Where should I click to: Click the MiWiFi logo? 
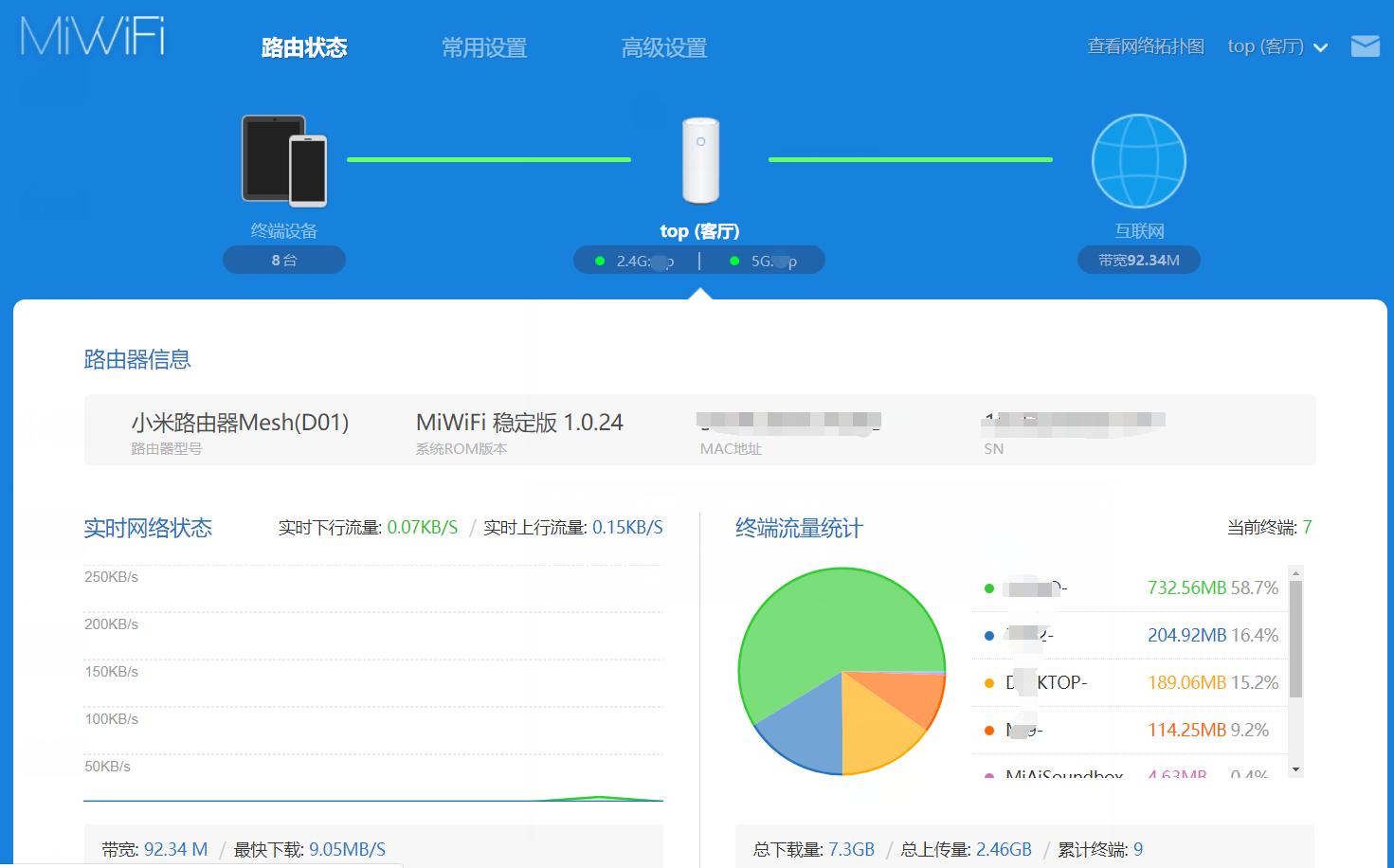tap(92, 40)
